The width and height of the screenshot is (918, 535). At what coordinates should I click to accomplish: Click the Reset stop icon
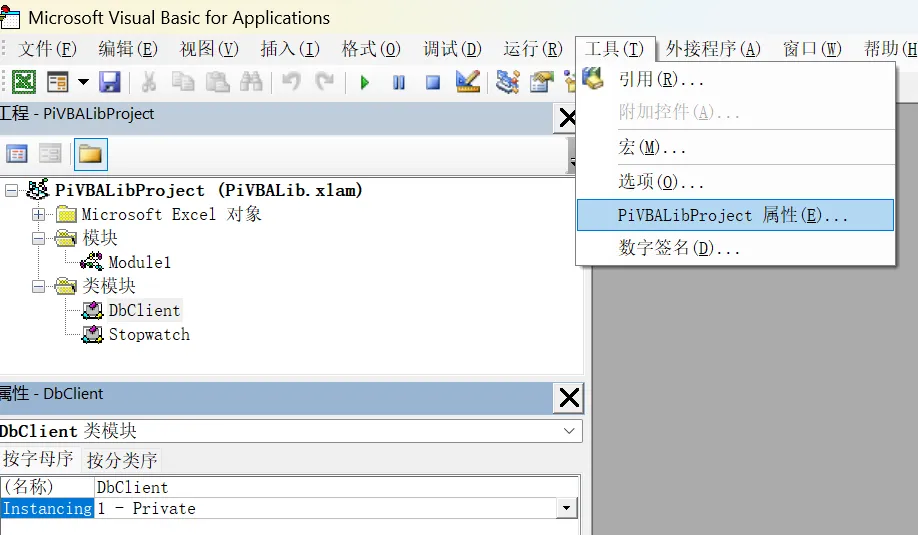pos(433,83)
